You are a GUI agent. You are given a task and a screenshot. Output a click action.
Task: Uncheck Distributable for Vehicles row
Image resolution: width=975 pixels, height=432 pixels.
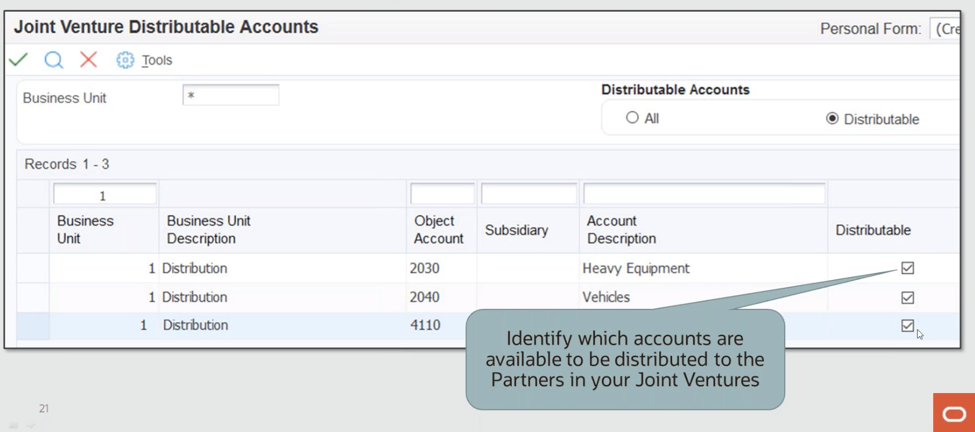point(907,298)
